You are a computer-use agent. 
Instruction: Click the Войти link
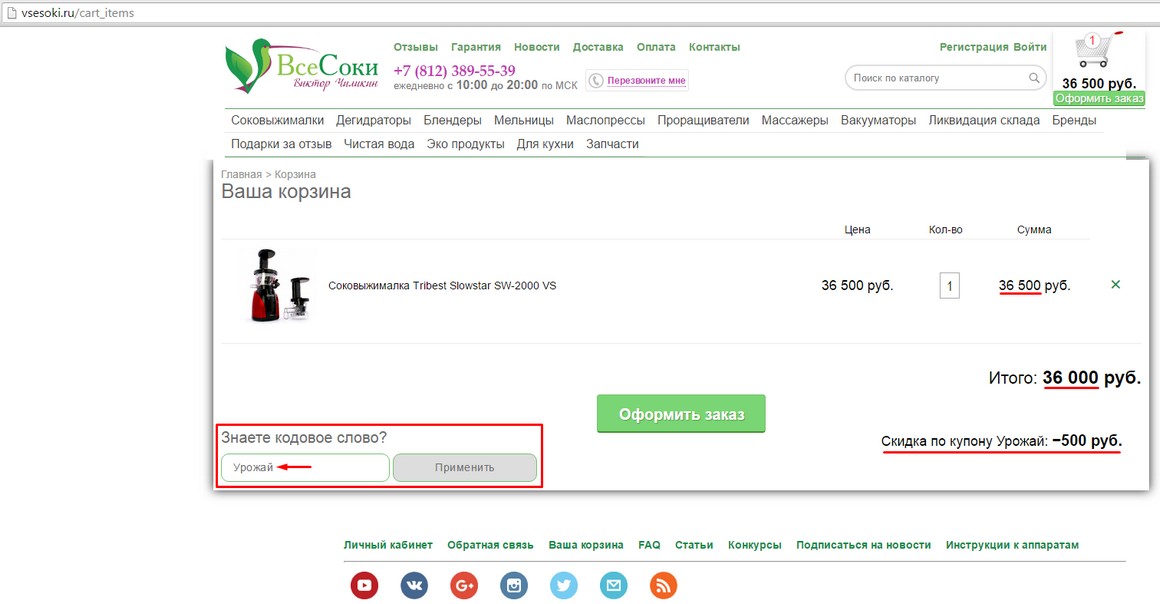tap(1030, 47)
